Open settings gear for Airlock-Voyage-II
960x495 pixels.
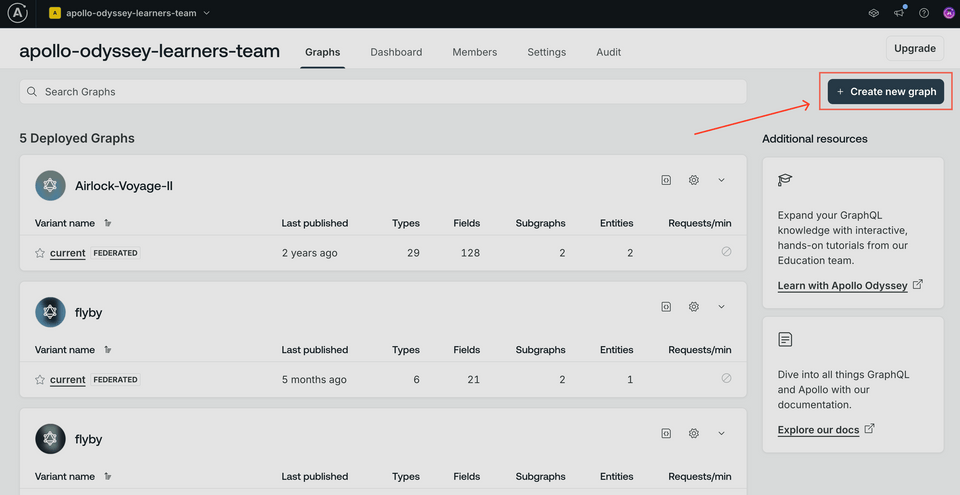(694, 180)
